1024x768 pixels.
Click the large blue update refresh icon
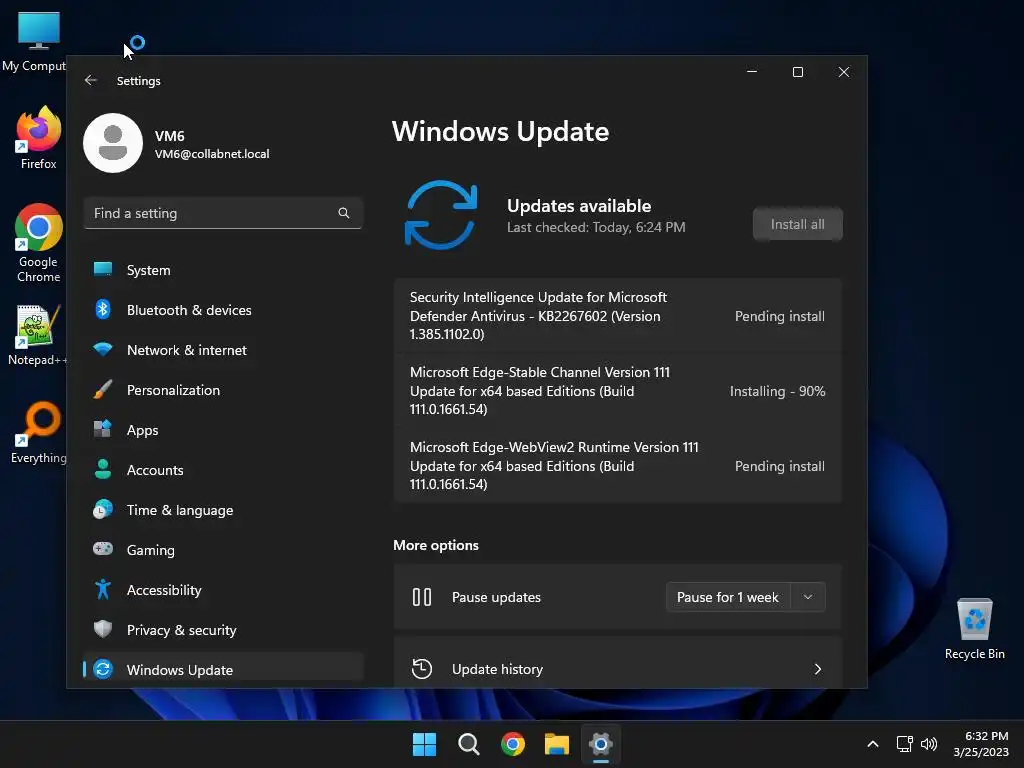point(441,215)
